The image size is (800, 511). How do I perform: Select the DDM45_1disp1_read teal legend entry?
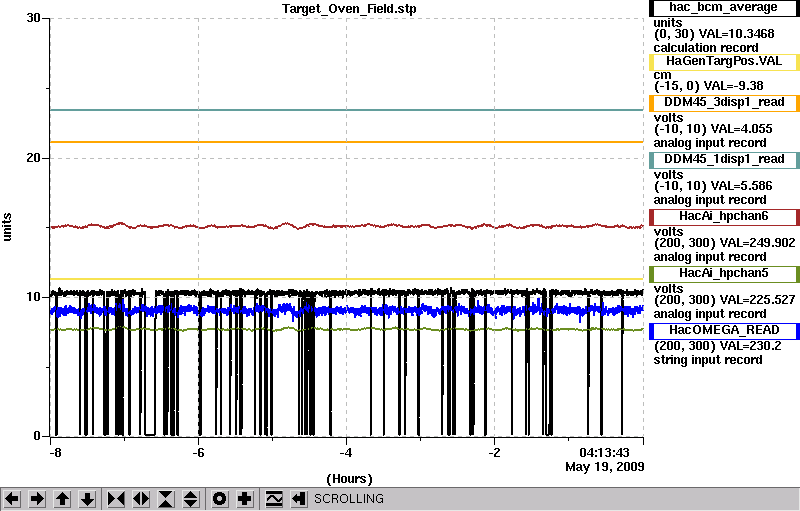coord(724,160)
